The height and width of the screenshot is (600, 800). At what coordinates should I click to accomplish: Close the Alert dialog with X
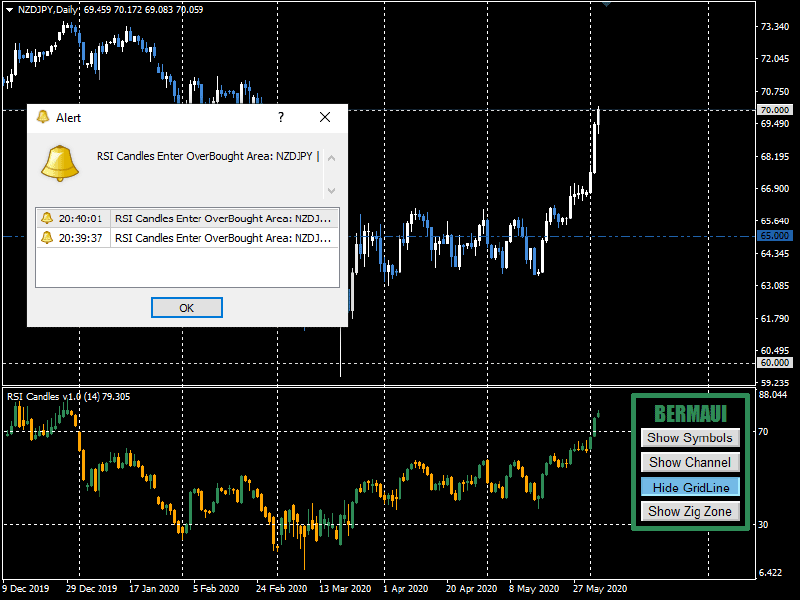click(325, 117)
